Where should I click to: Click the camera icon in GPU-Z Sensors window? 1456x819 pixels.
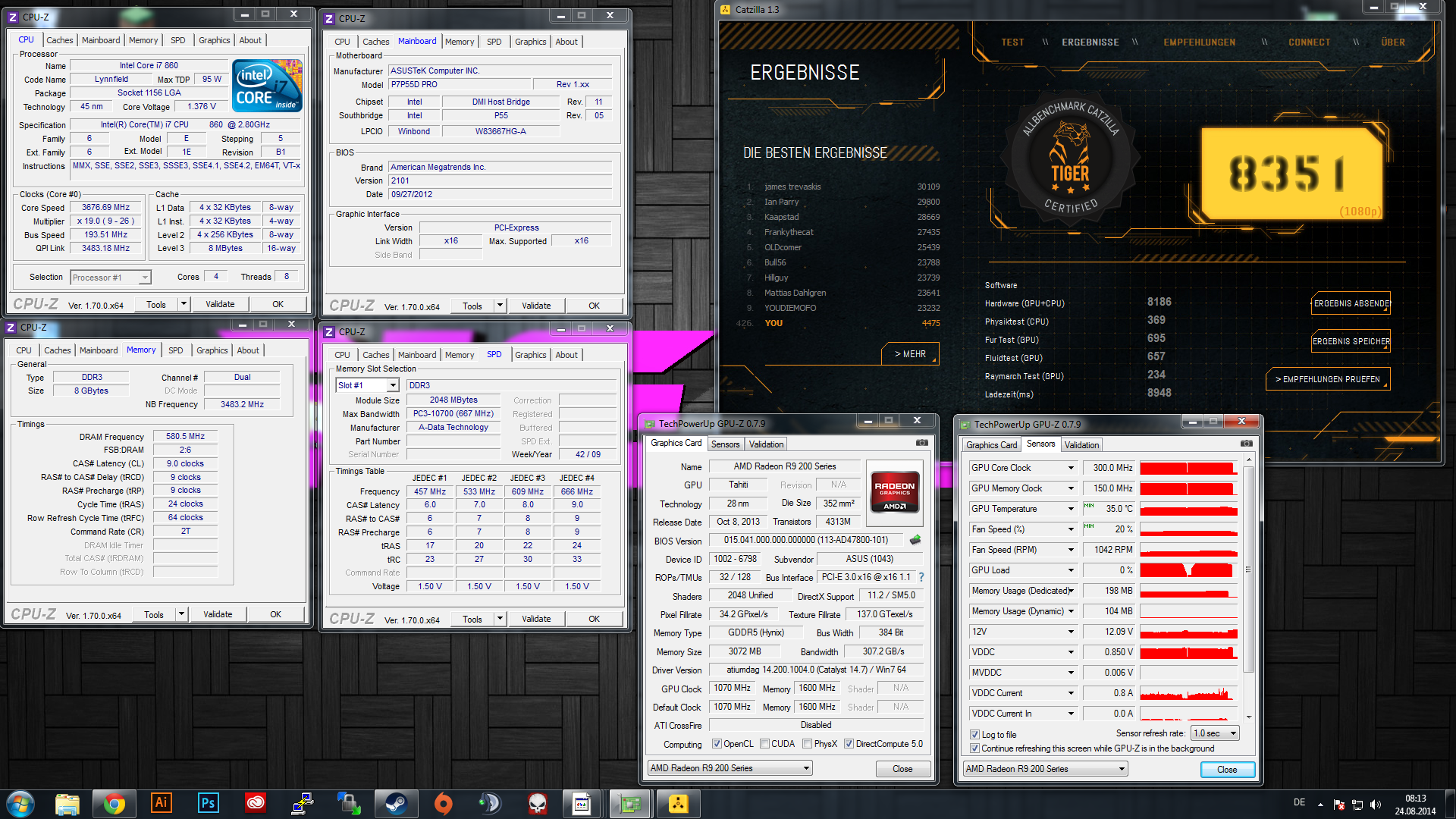(x=1246, y=444)
